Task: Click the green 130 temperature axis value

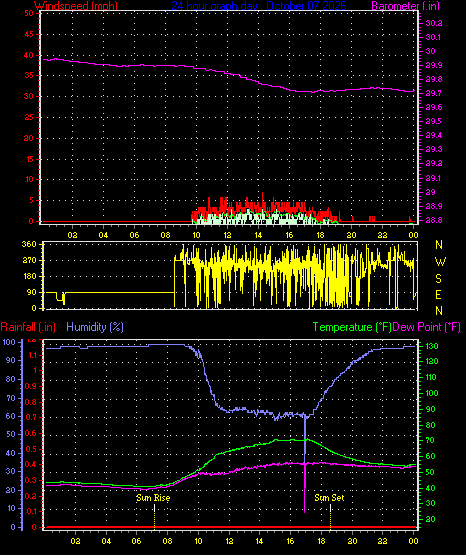Action: click(432, 346)
